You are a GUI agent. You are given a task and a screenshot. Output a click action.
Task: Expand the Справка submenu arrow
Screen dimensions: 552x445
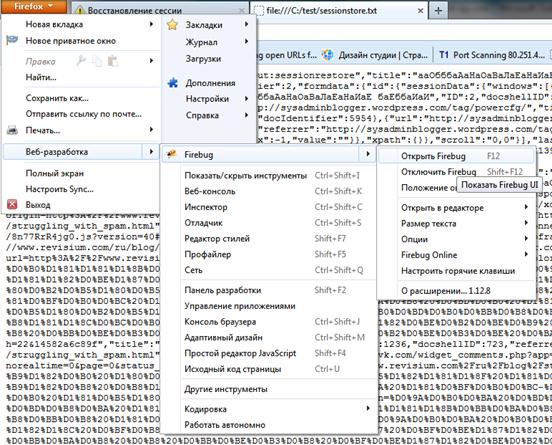click(x=246, y=115)
